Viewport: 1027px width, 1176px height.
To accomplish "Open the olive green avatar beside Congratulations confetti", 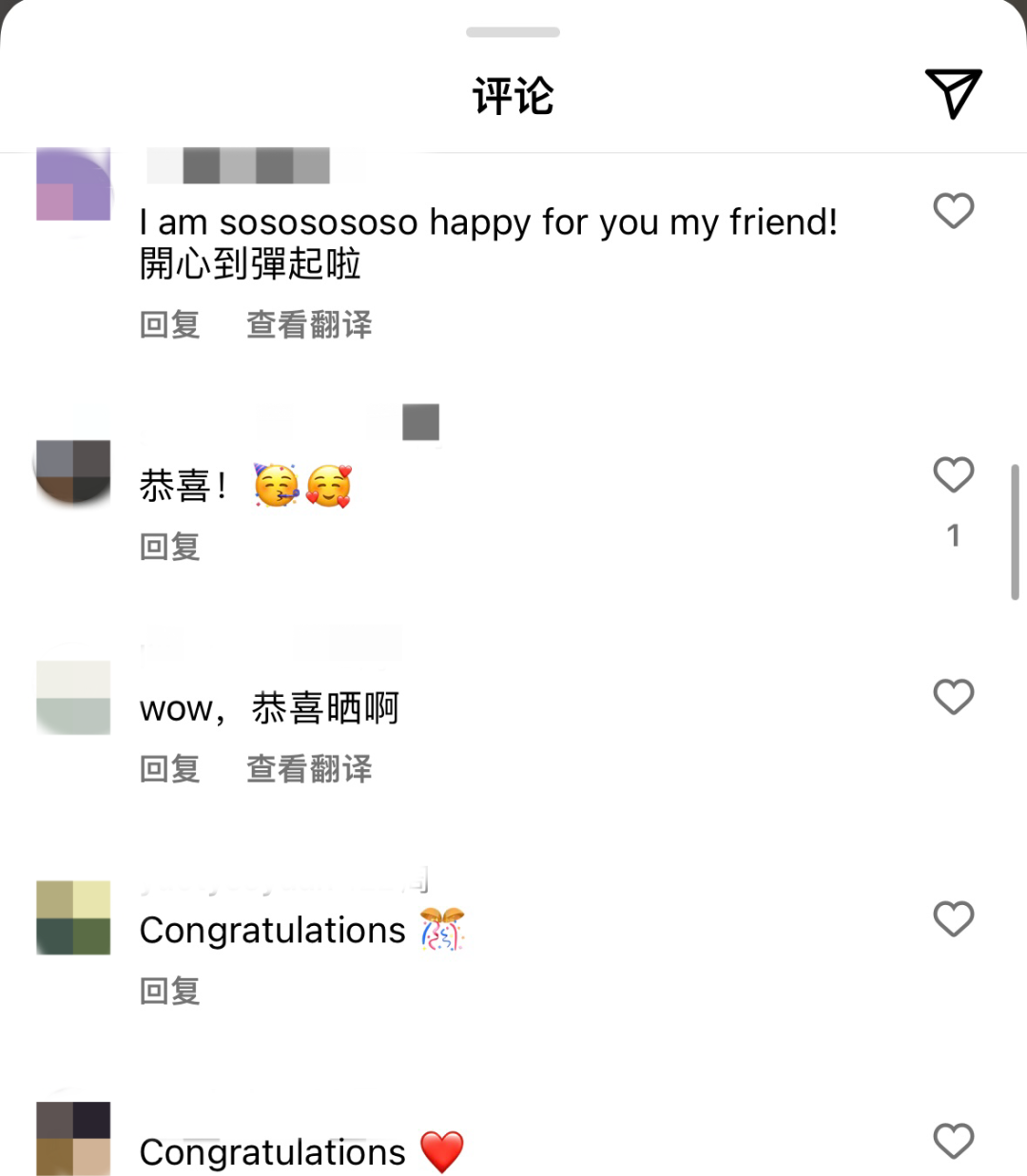I will pos(73,917).
